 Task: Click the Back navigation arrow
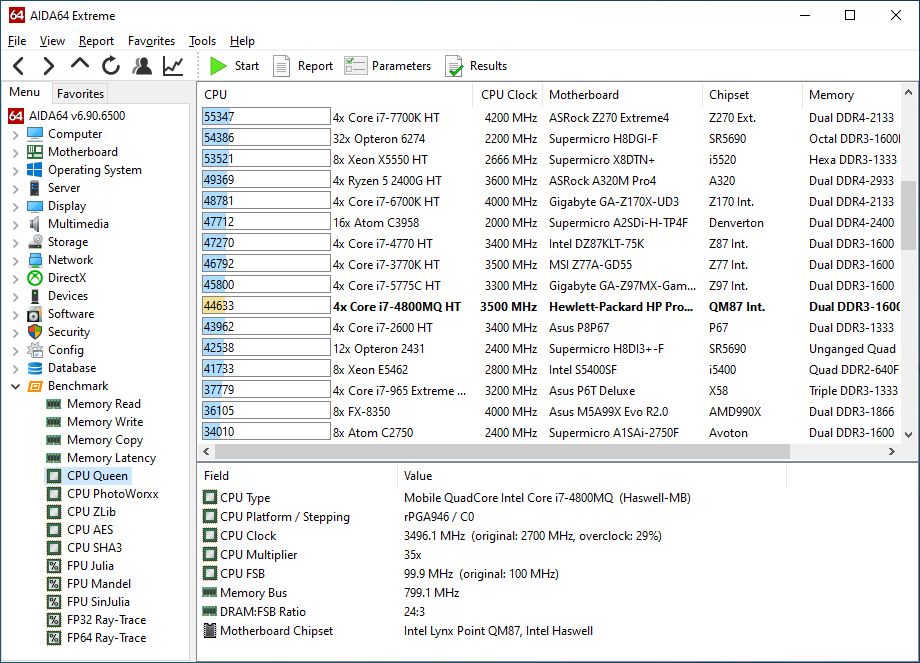coord(19,66)
